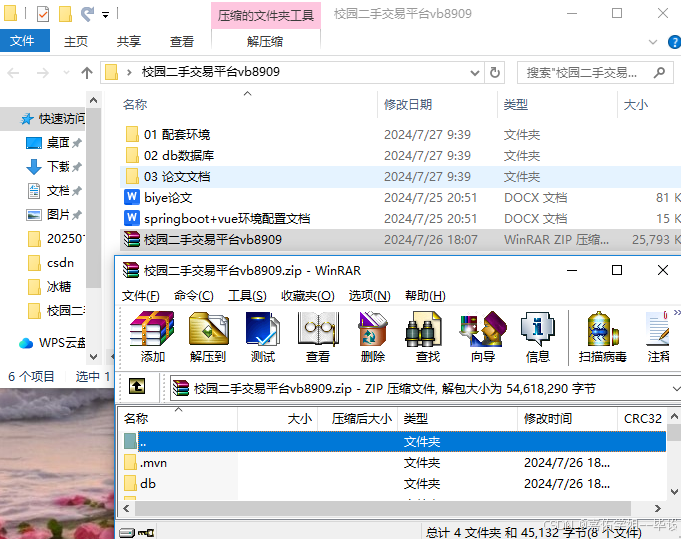Viewport: 681px width, 539px height.
Task: Click the search magnifier icon
Action: (x=659, y=73)
